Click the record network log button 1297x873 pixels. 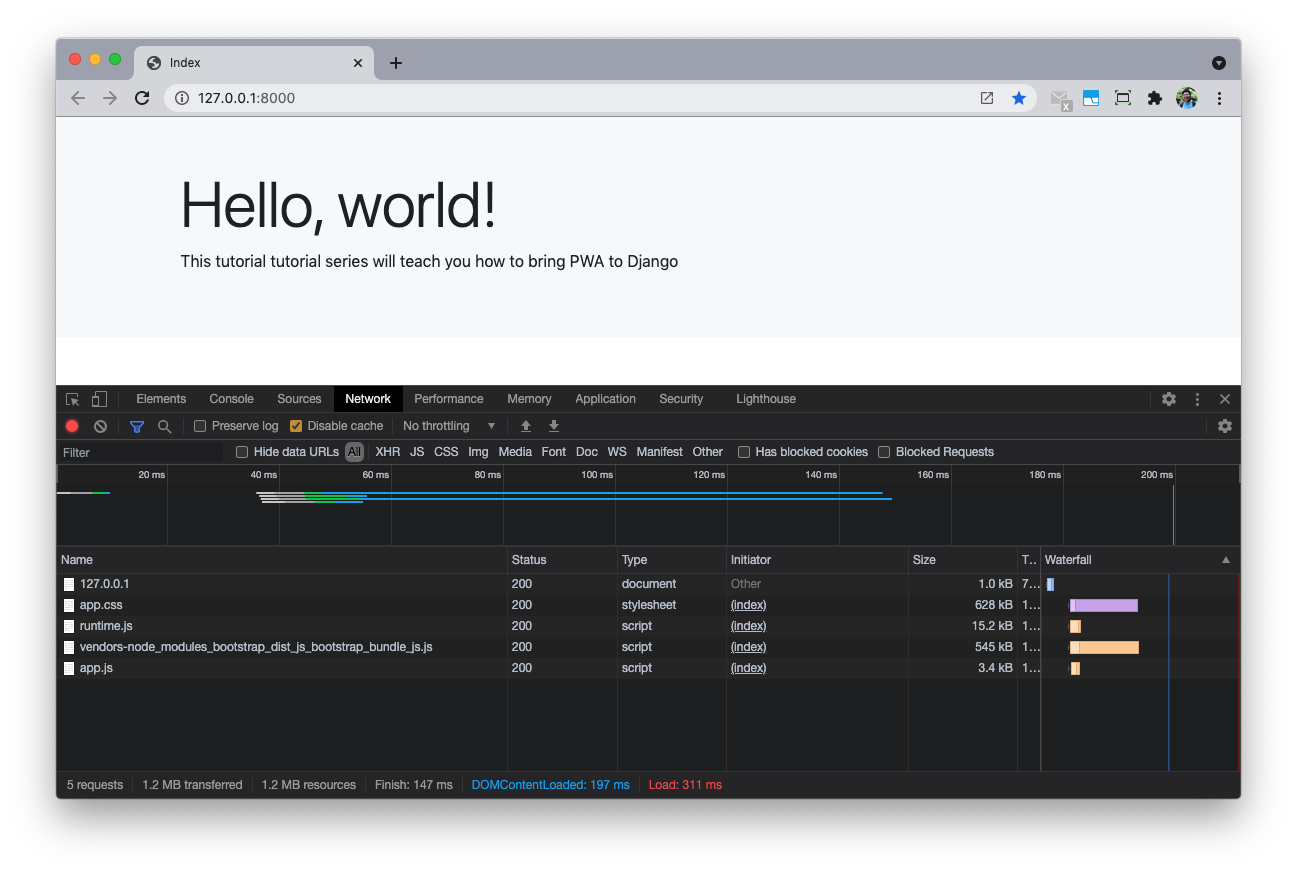[72, 426]
